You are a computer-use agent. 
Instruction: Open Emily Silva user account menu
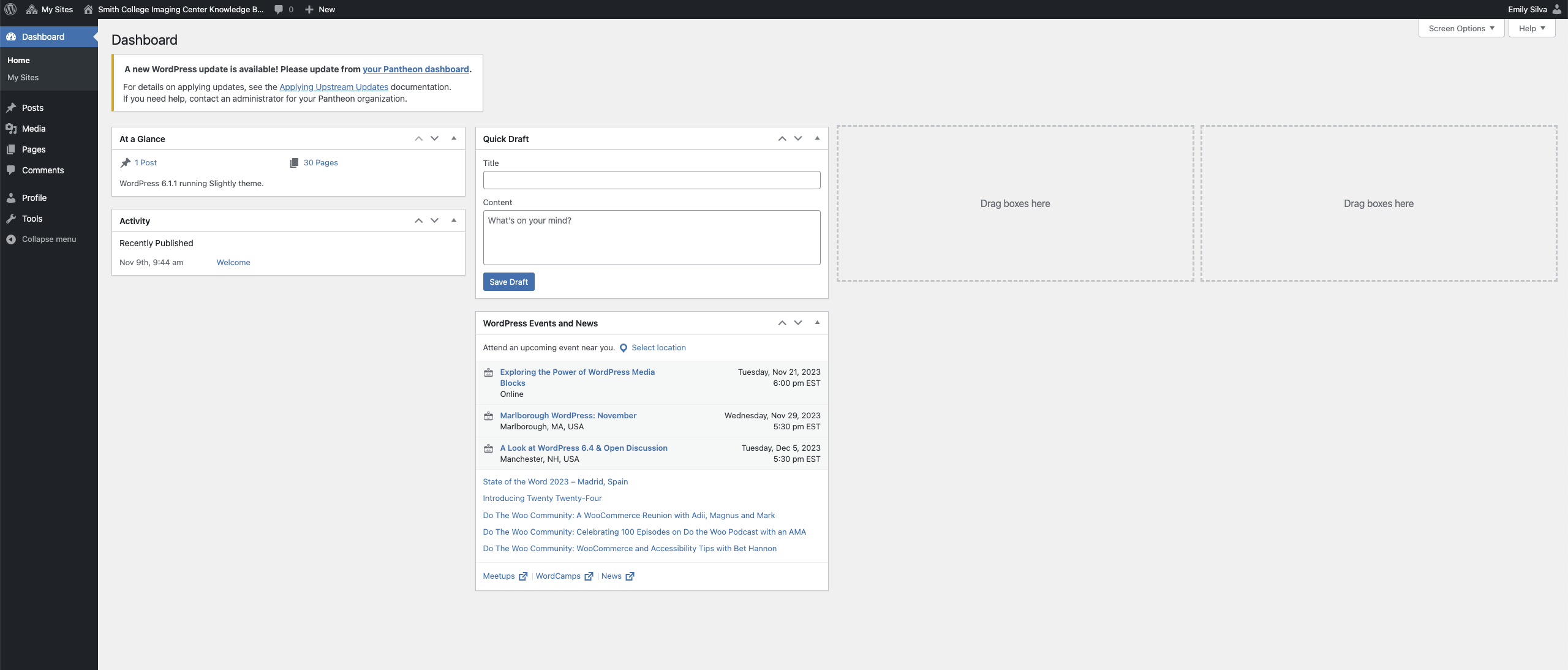1534,9
